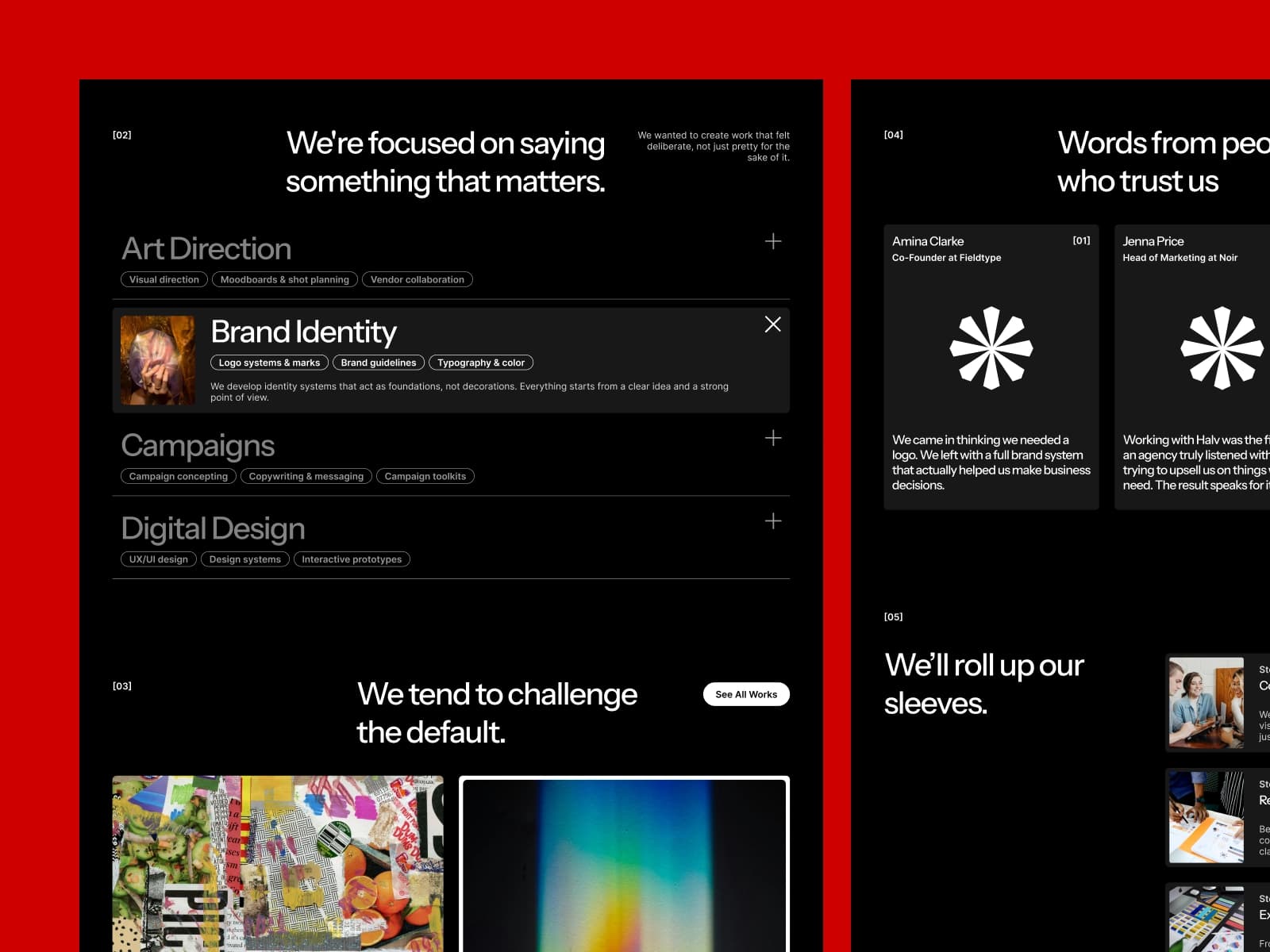Open the smiling team photo thumbnail
The height and width of the screenshot is (952, 1270).
tap(1206, 703)
